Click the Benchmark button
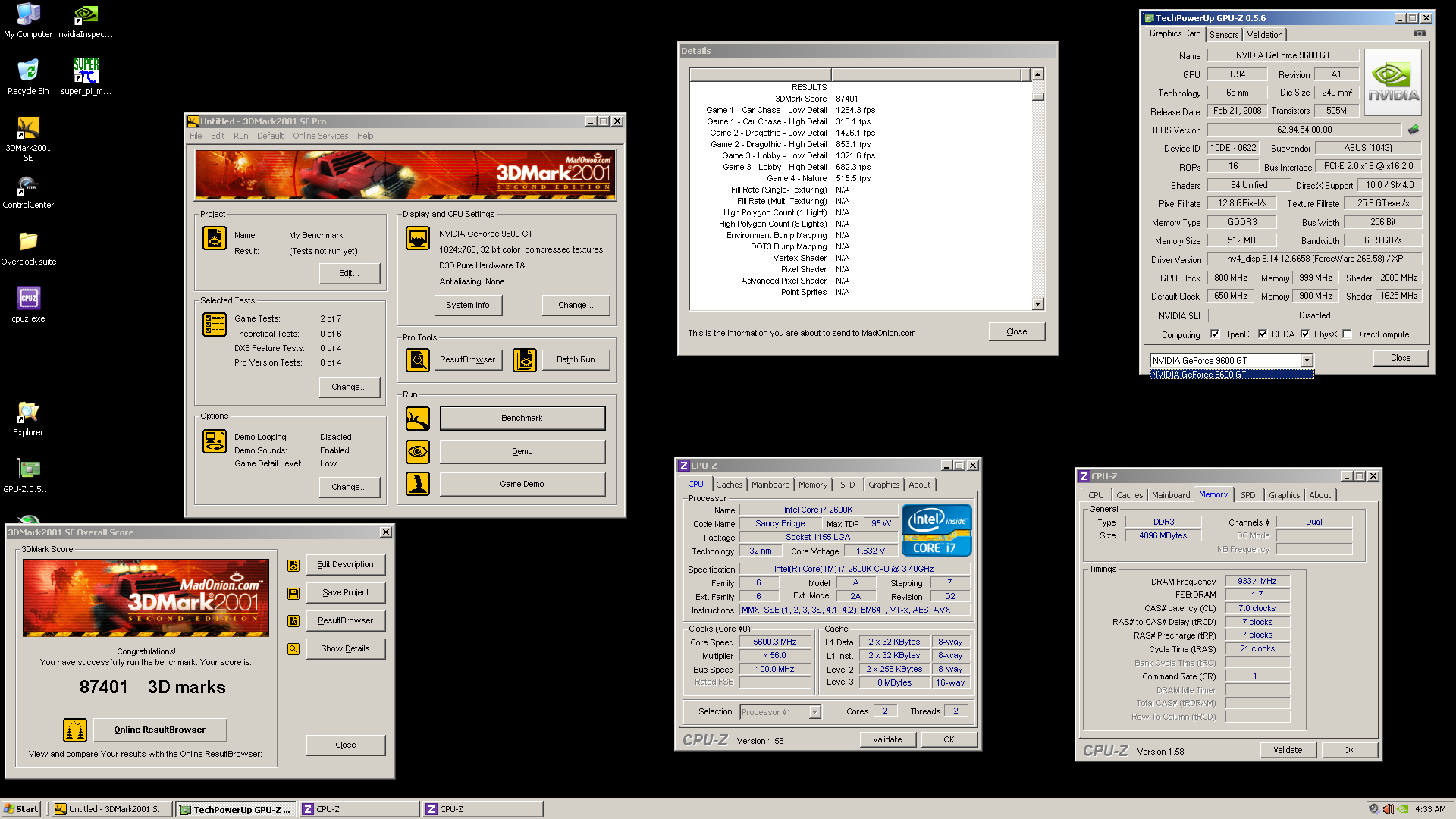Screen dimensions: 1456x819 [522, 419]
